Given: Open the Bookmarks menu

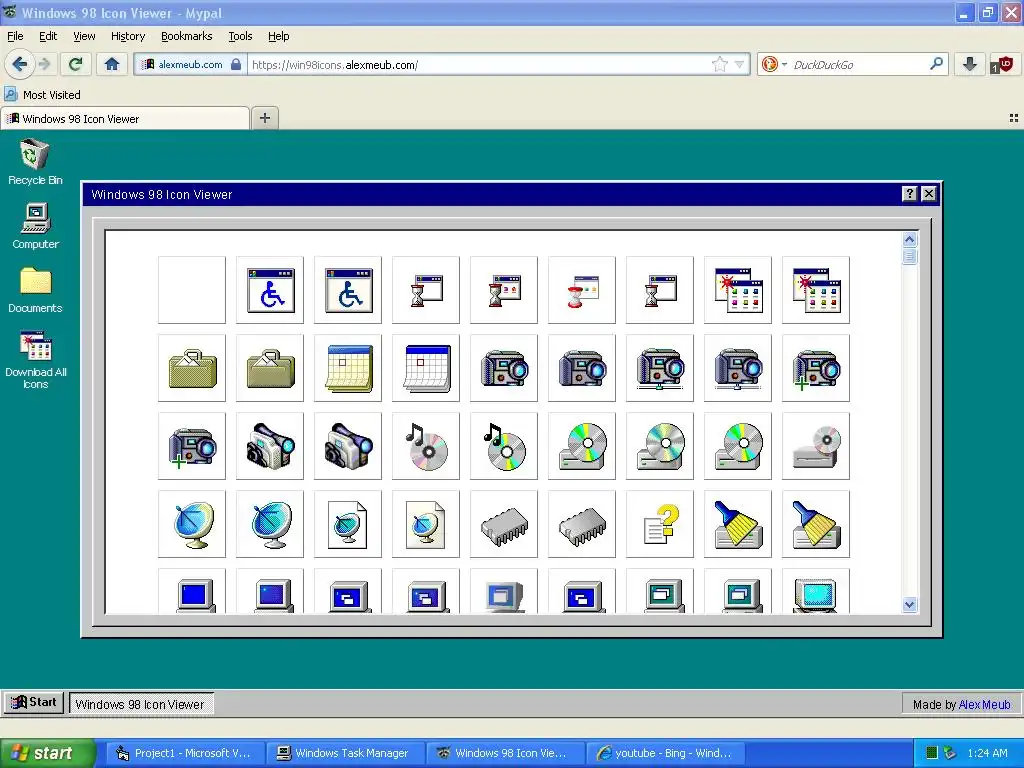Looking at the screenshot, I should pos(186,36).
